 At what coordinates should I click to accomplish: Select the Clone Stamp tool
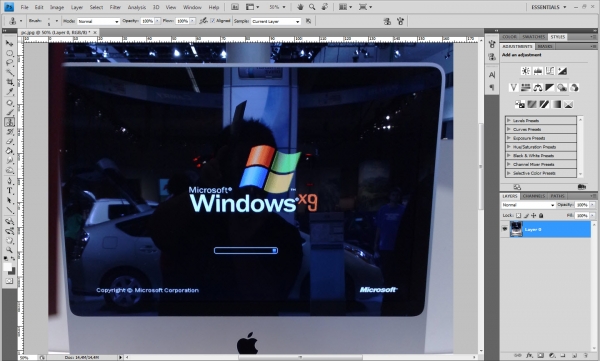[x=10, y=122]
